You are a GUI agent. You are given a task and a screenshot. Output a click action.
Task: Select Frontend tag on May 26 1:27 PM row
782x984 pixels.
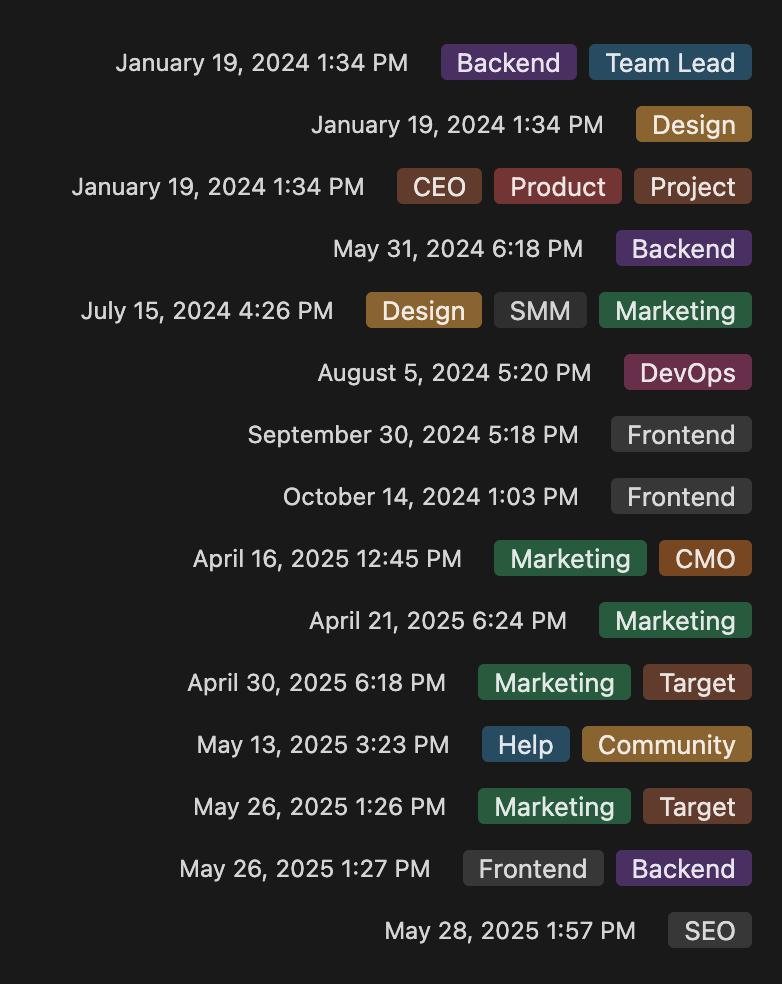point(533,869)
